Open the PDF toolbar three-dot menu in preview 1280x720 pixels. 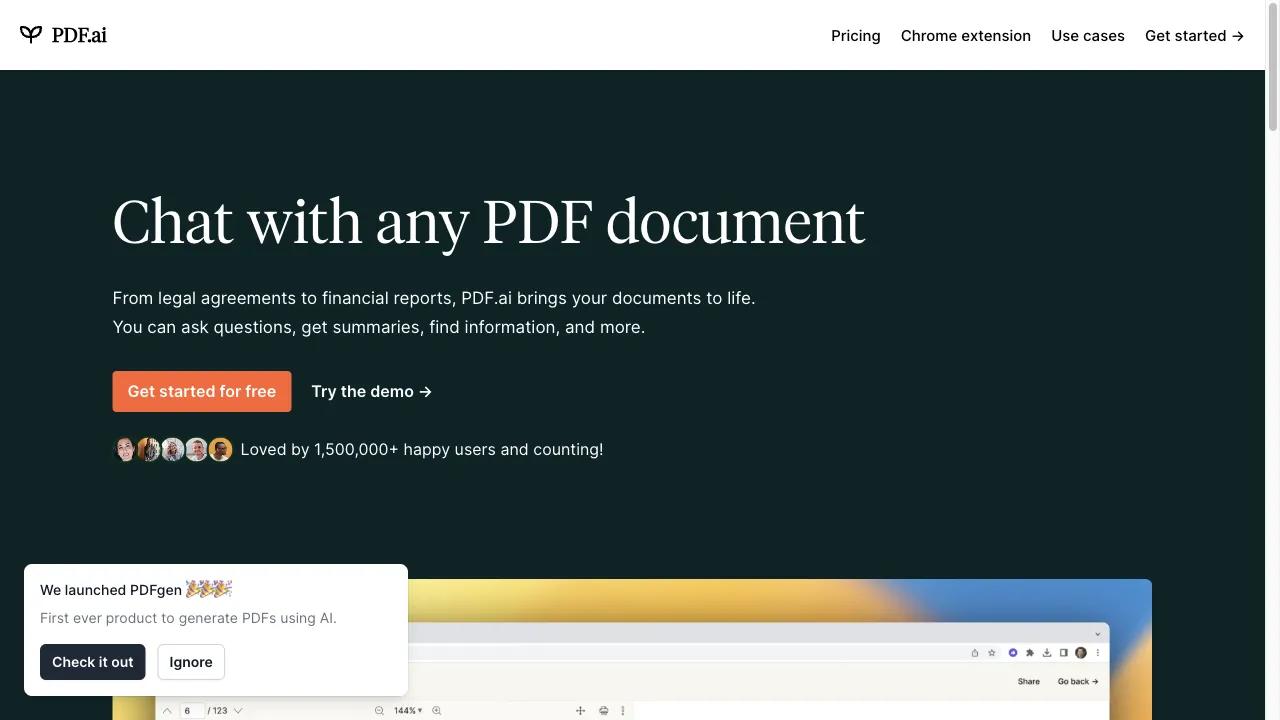(623, 710)
